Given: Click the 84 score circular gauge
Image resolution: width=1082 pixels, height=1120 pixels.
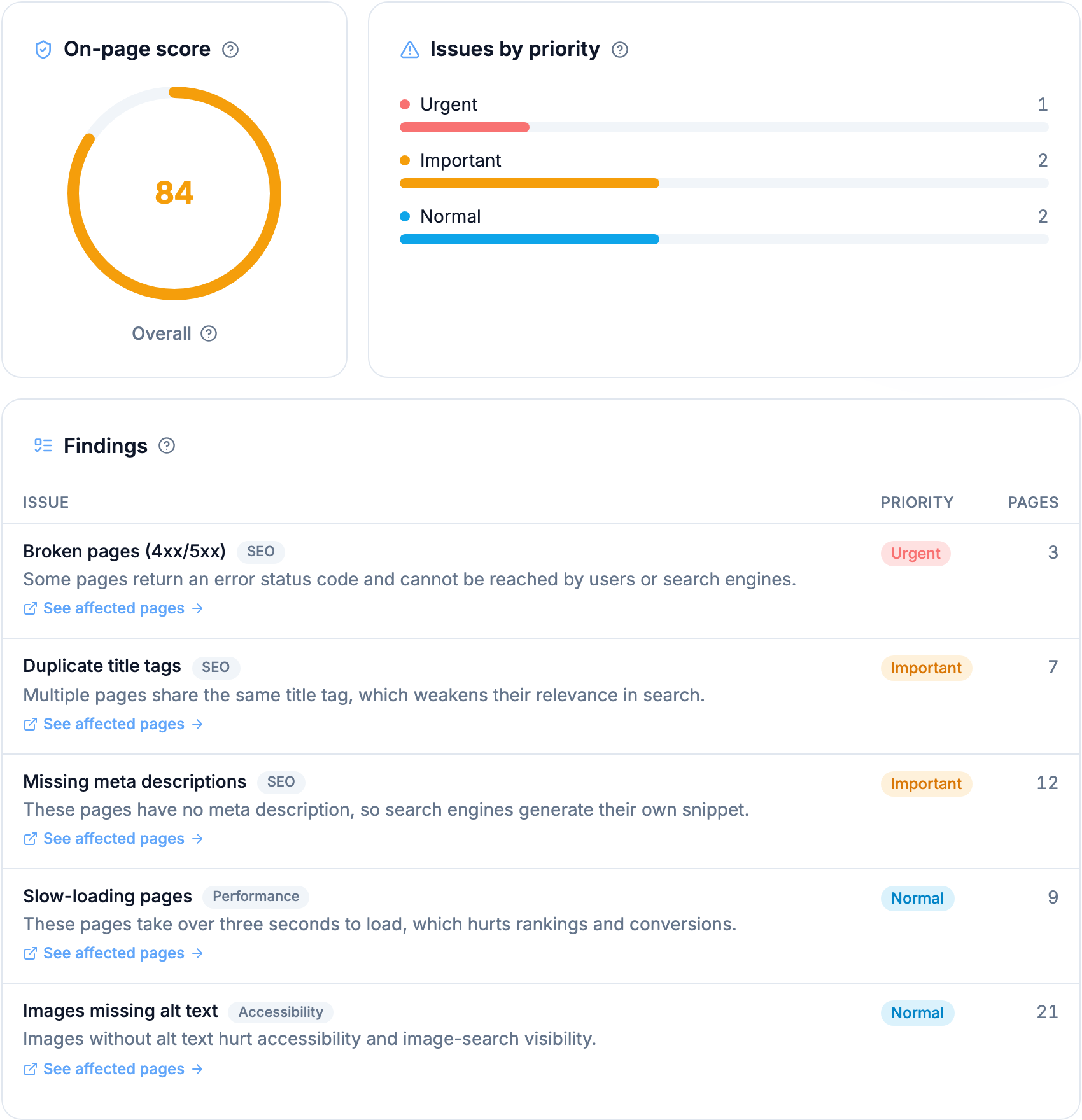Looking at the screenshot, I should click(x=174, y=193).
